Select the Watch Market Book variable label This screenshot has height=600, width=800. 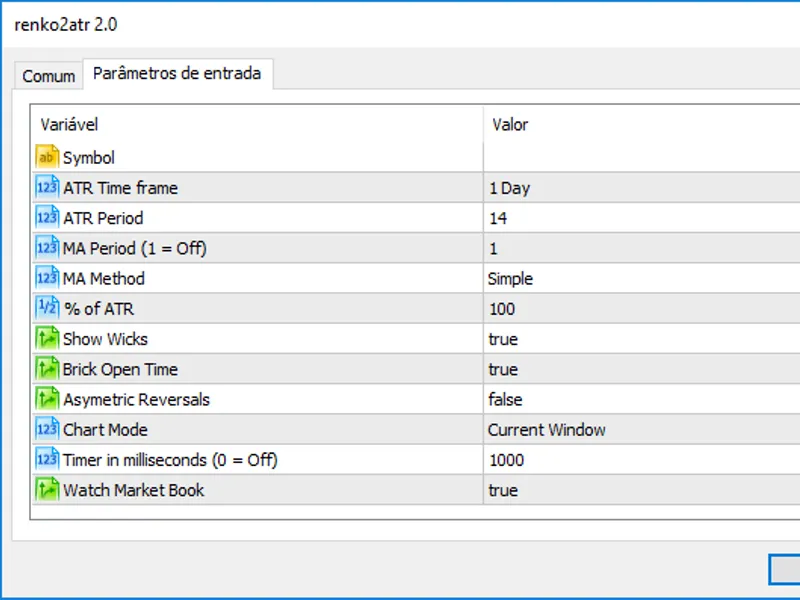pos(133,490)
